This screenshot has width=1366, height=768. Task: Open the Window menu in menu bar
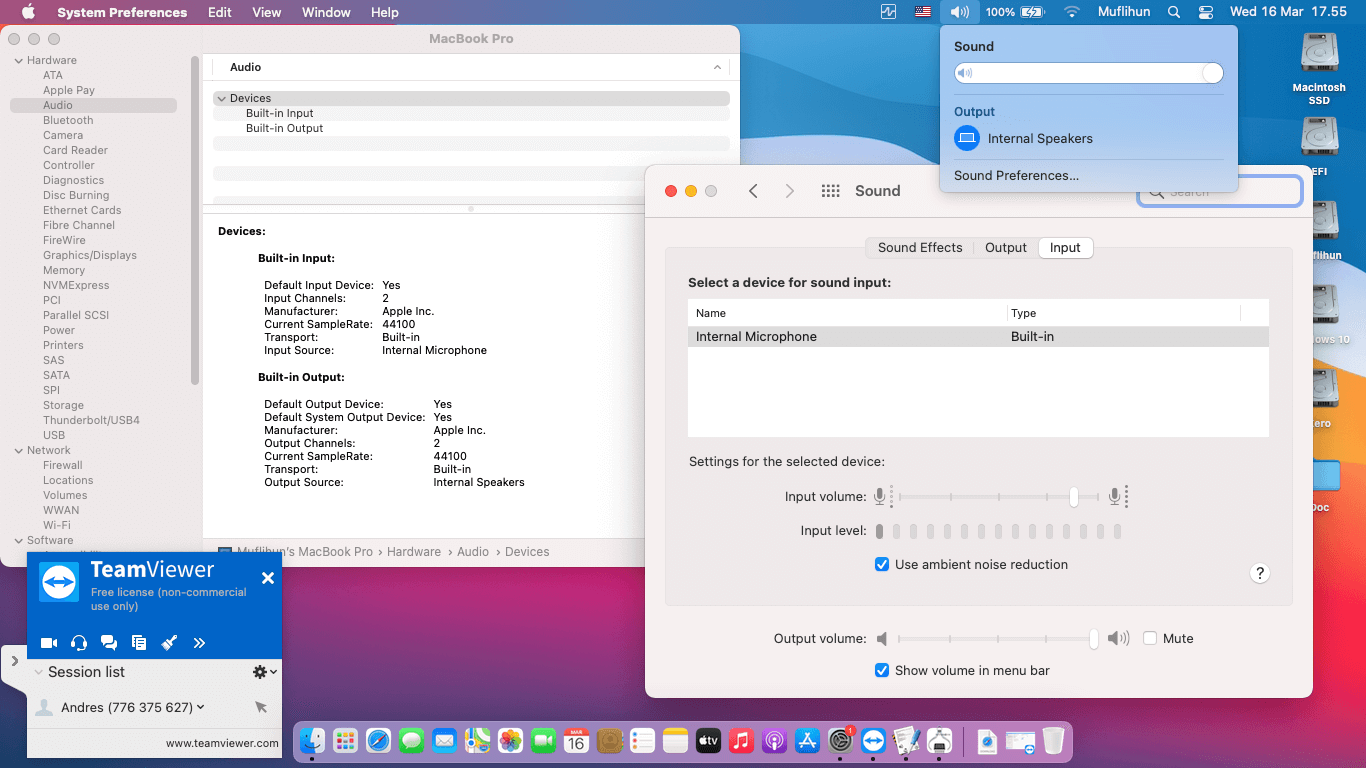[325, 12]
